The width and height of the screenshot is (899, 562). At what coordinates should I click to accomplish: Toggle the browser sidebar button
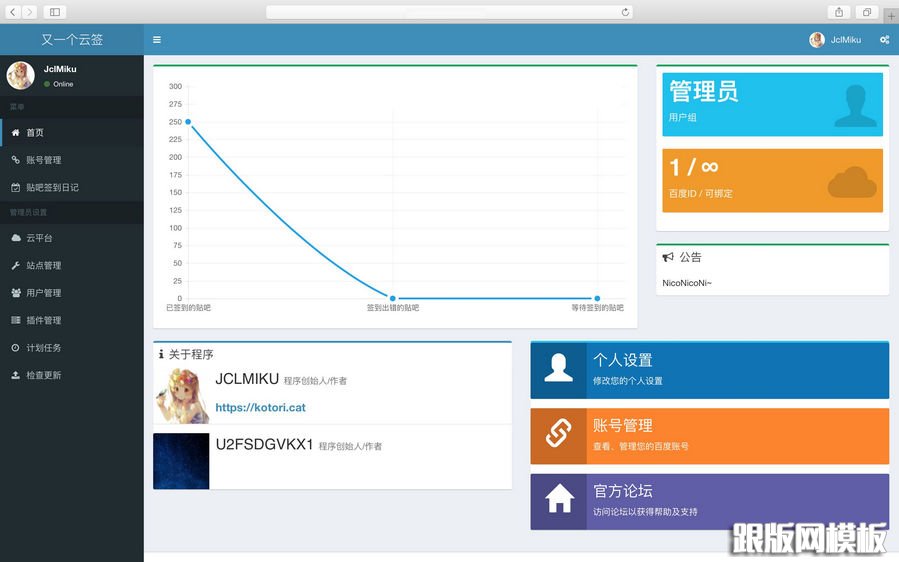[x=55, y=11]
